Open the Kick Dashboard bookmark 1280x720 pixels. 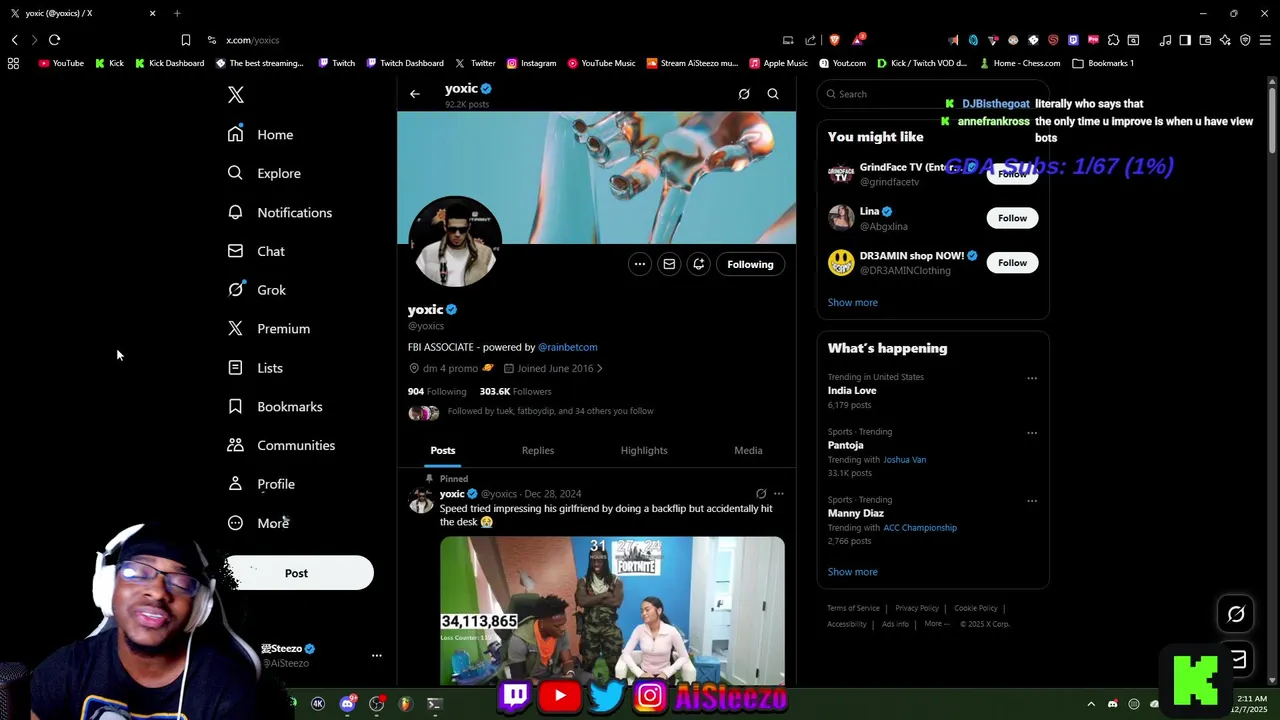click(169, 63)
